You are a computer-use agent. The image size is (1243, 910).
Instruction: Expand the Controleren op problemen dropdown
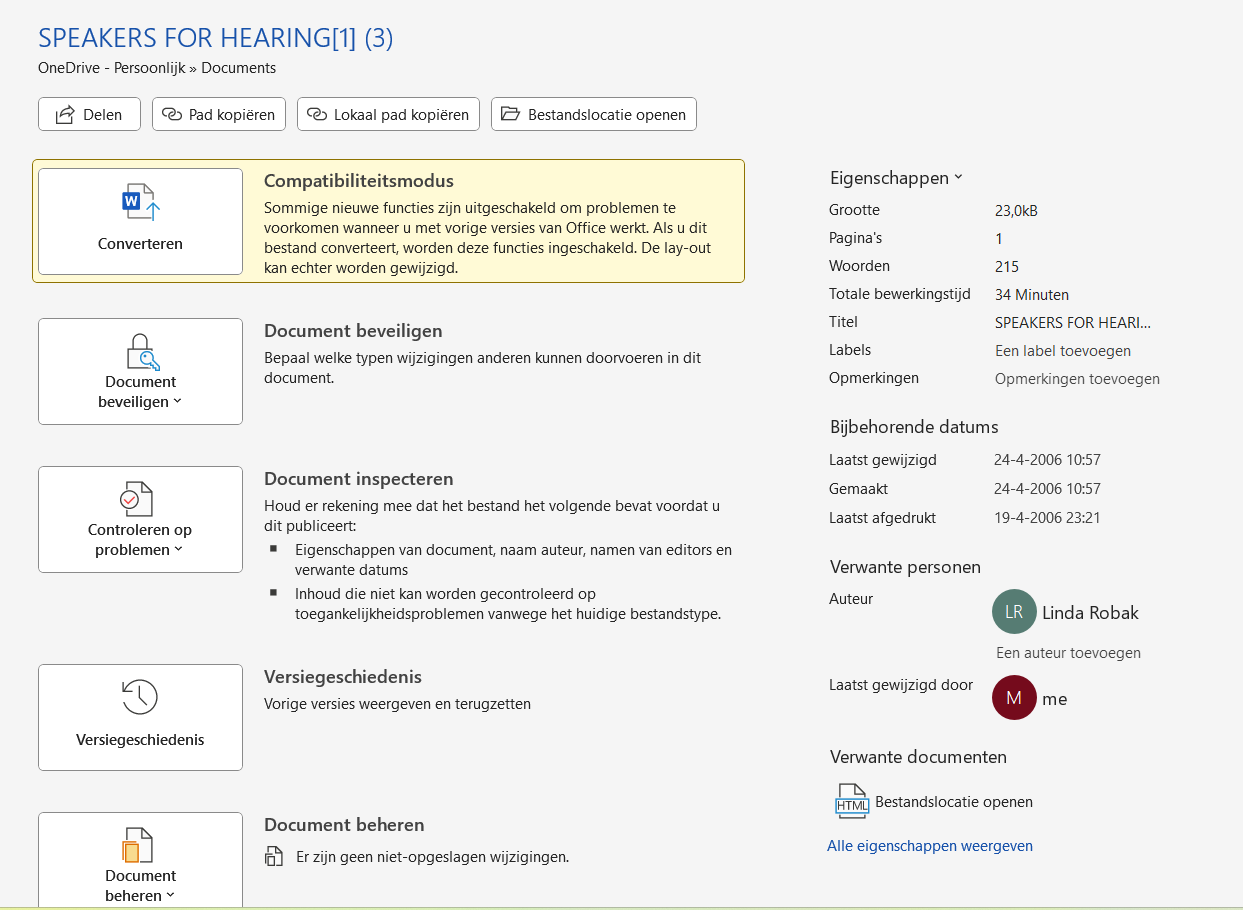pos(140,540)
